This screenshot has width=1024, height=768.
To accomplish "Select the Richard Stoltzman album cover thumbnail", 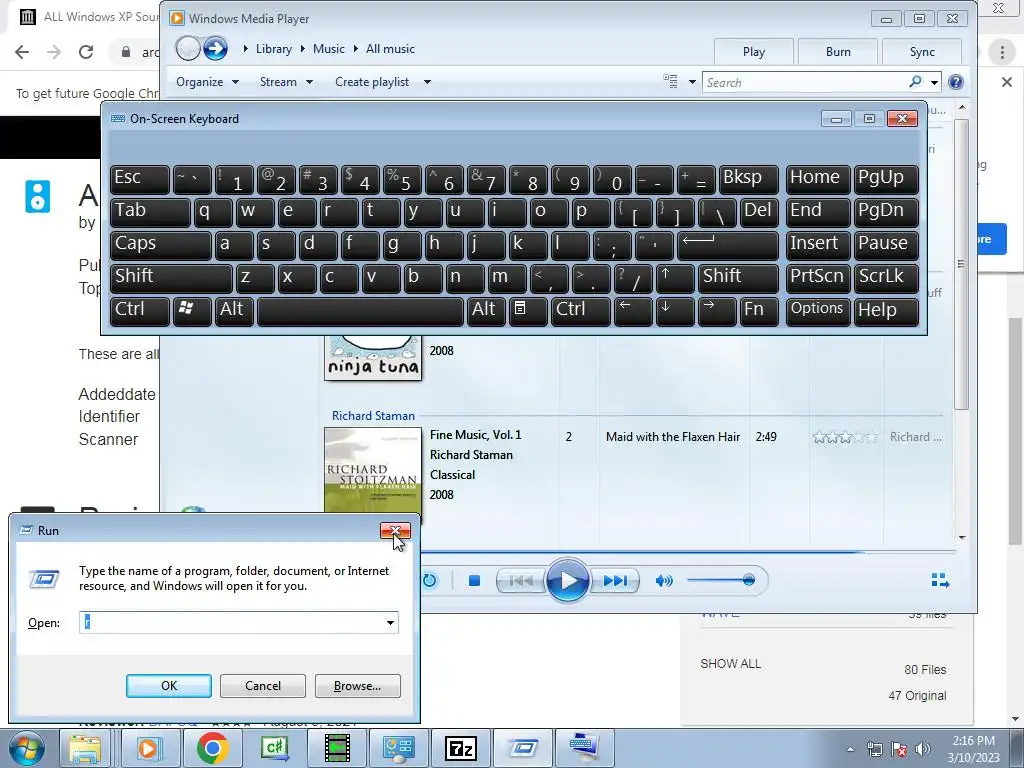I will click(373, 472).
